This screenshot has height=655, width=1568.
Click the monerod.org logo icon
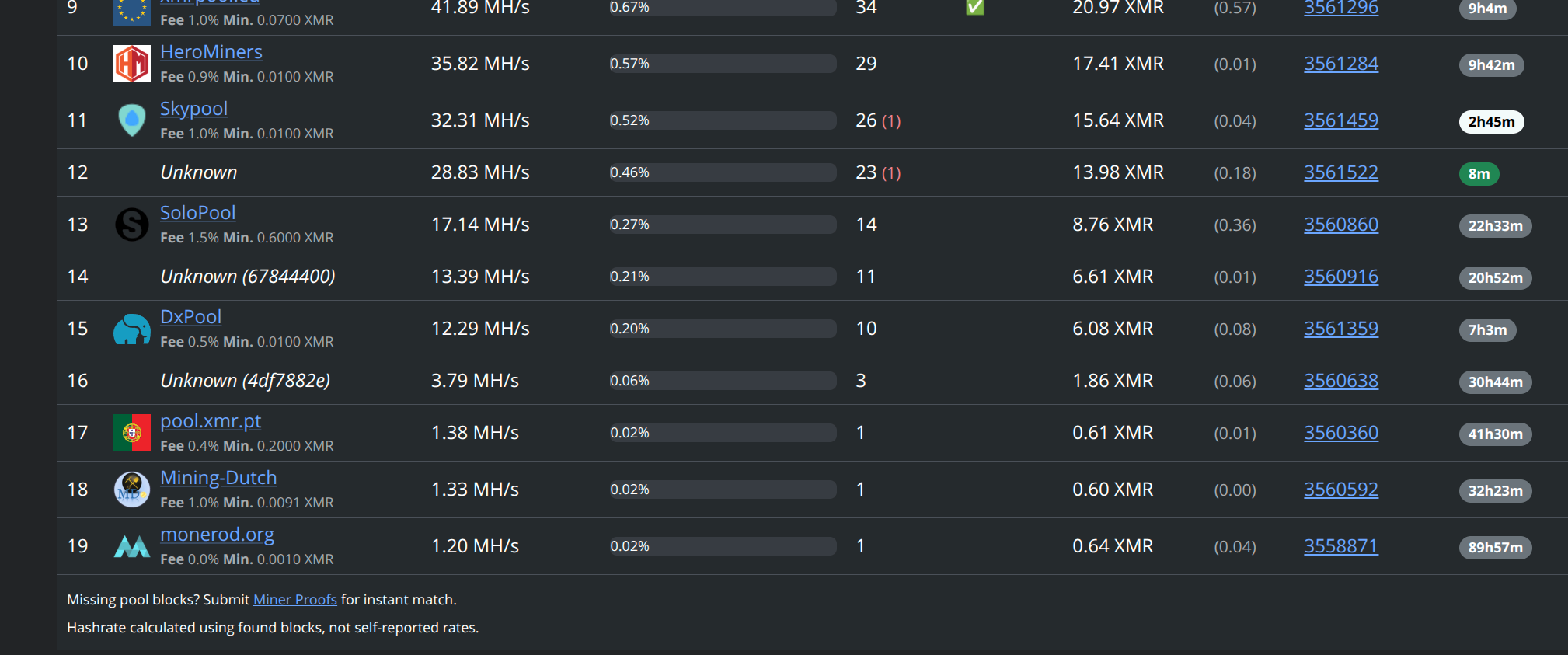[x=132, y=546]
